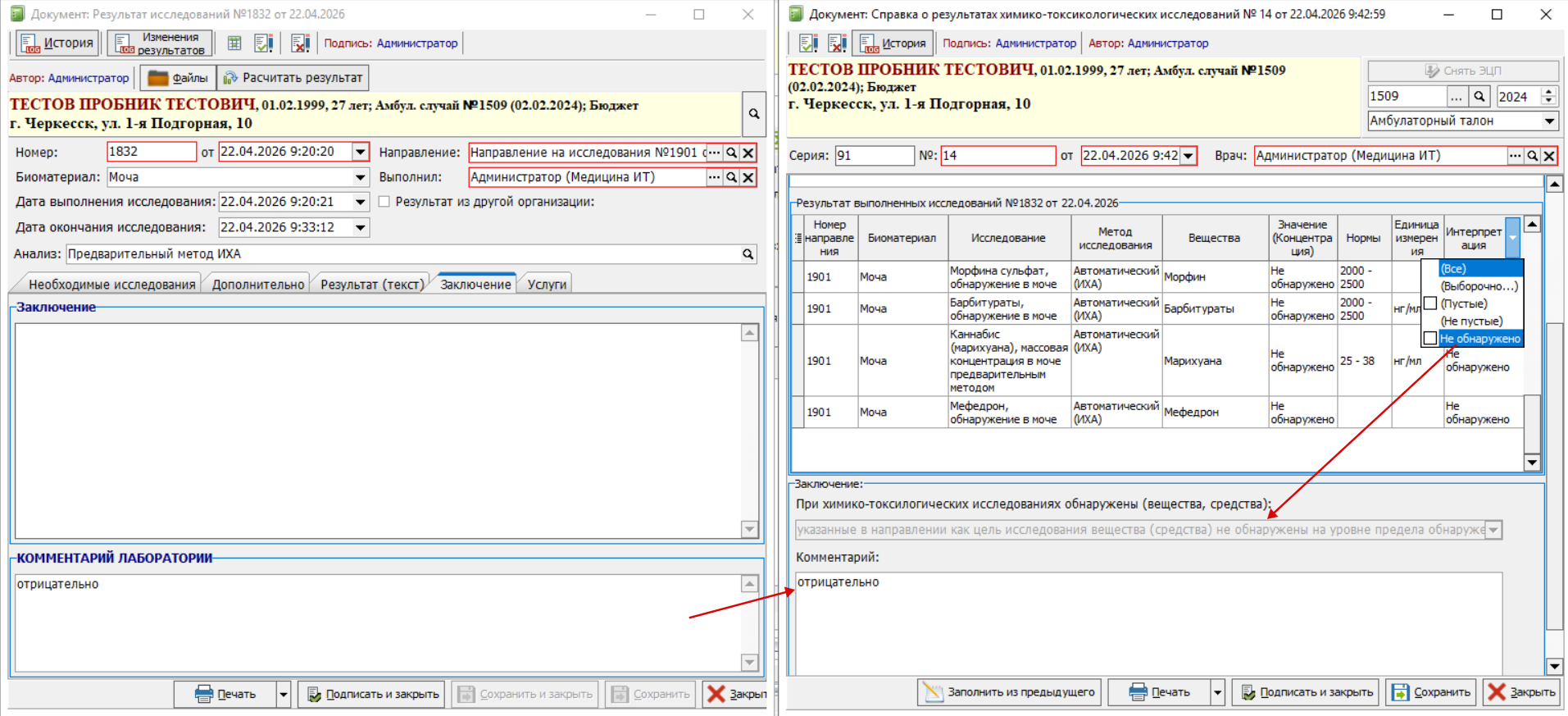Open the Интерпретация column filter dropdown
The width and height of the screenshot is (1568, 716).
pos(1512,238)
